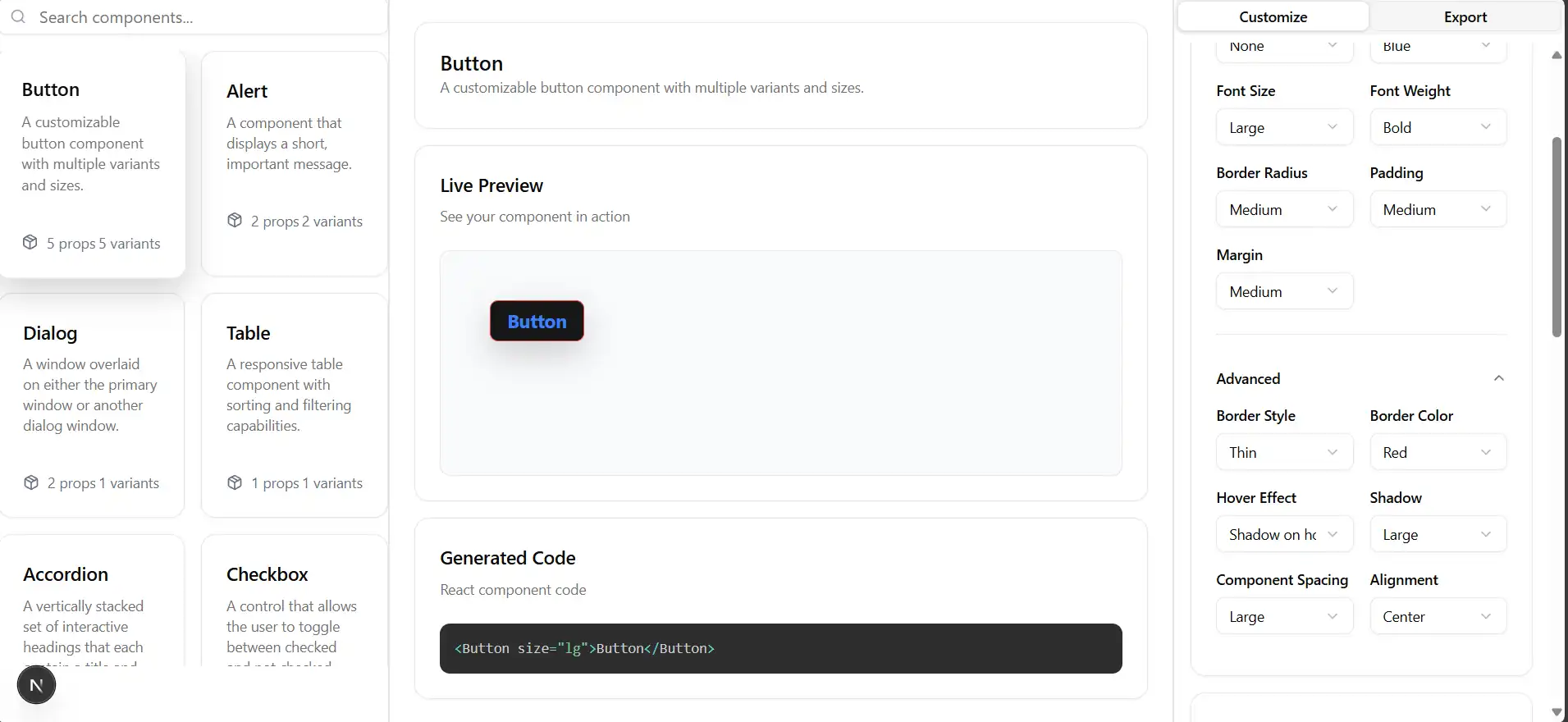
Task: Click the cube icon on the Button card
Action: click(30, 242)
